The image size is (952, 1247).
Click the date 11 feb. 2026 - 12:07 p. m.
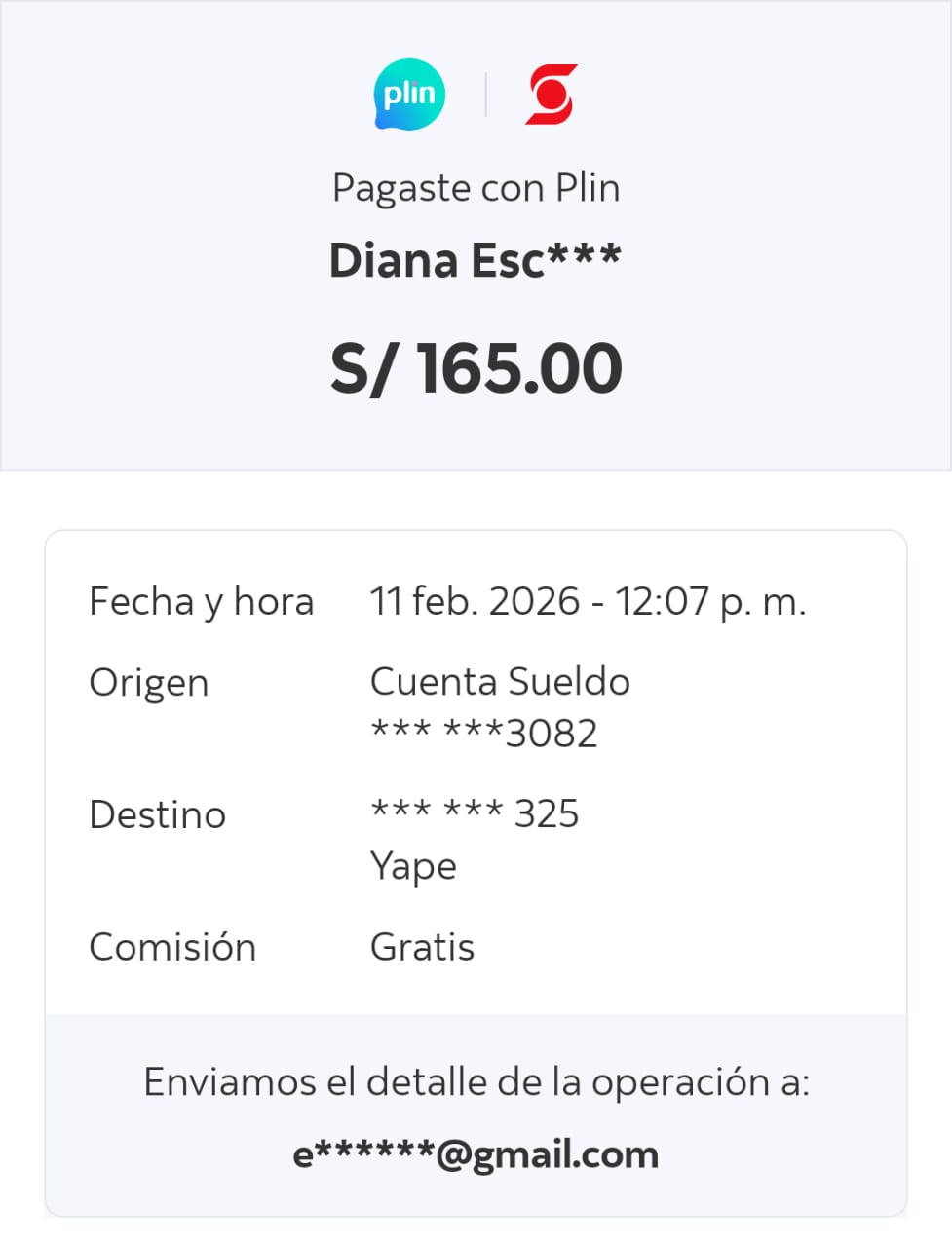coord(588,602)
